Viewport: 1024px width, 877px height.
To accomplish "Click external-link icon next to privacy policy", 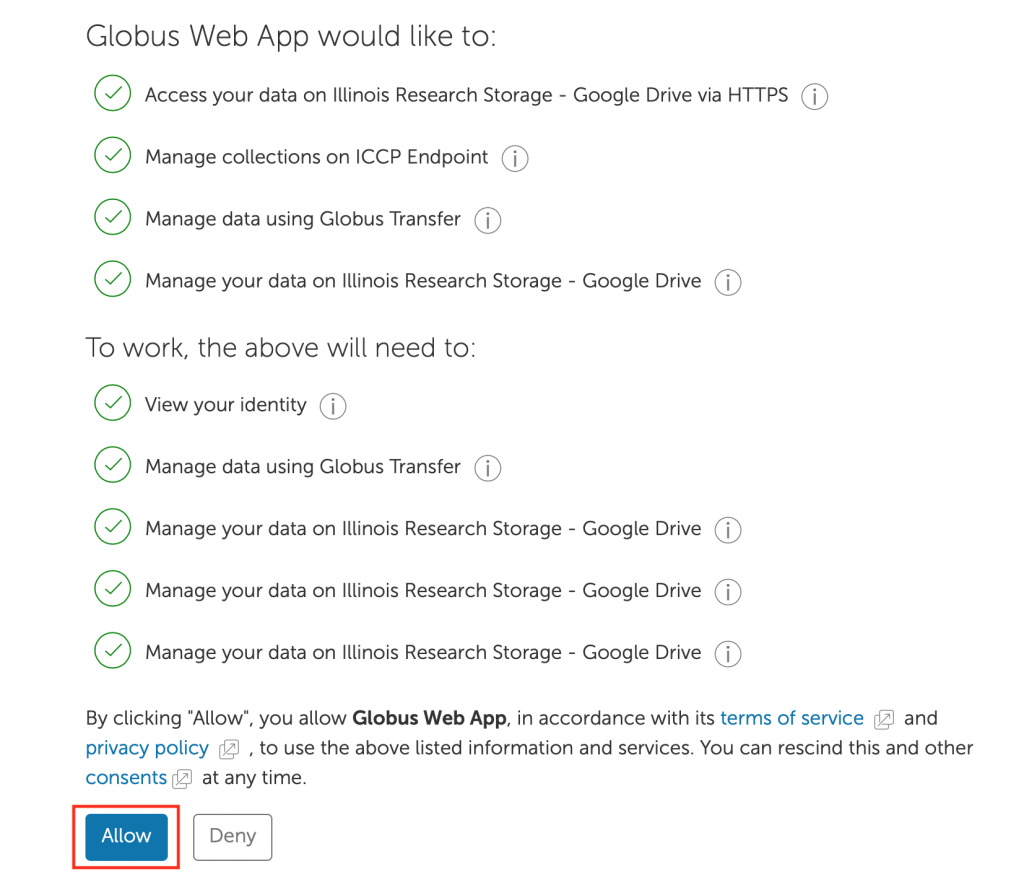I will point(229,749).
